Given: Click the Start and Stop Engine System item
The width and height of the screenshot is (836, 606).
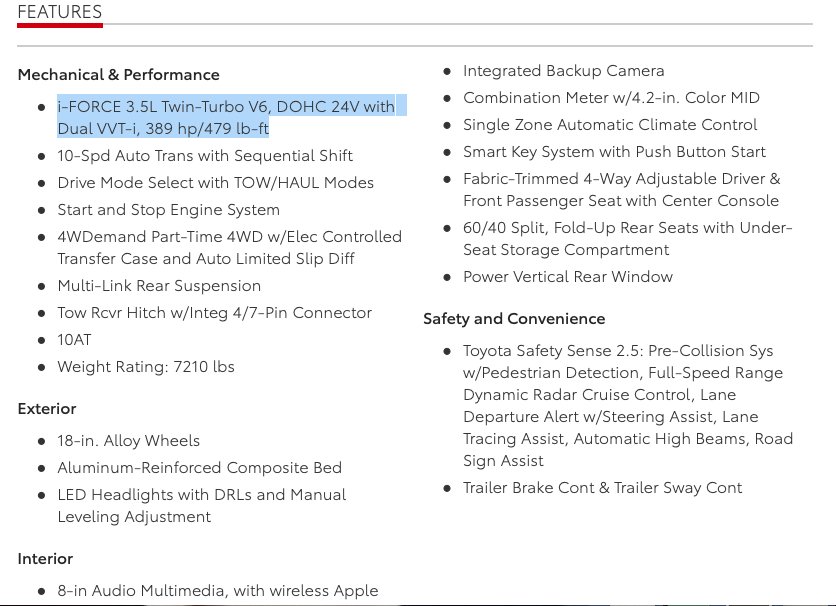Looking at the screenshot, I should [x=168, y=210].
